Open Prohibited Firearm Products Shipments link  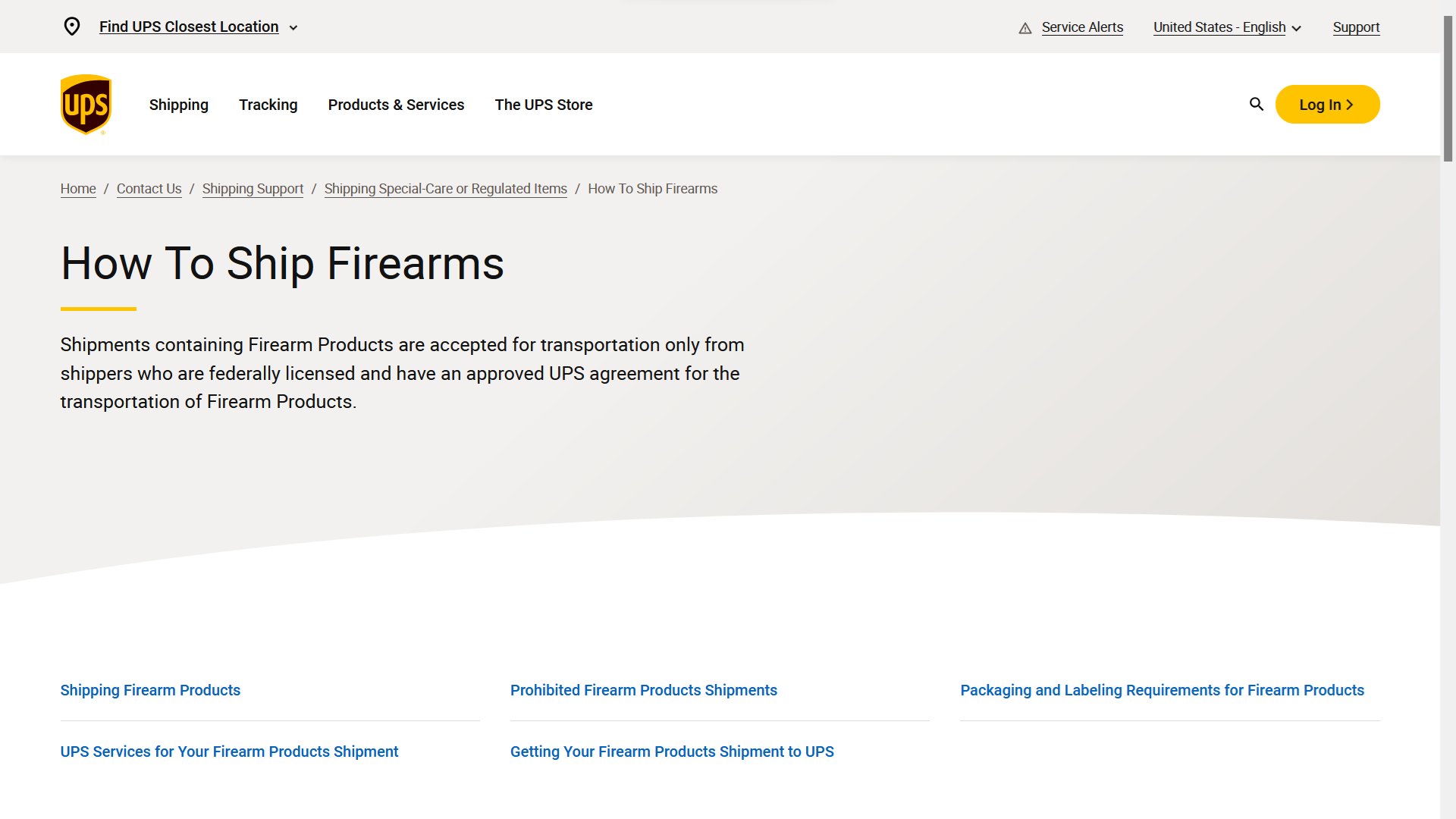644,690
